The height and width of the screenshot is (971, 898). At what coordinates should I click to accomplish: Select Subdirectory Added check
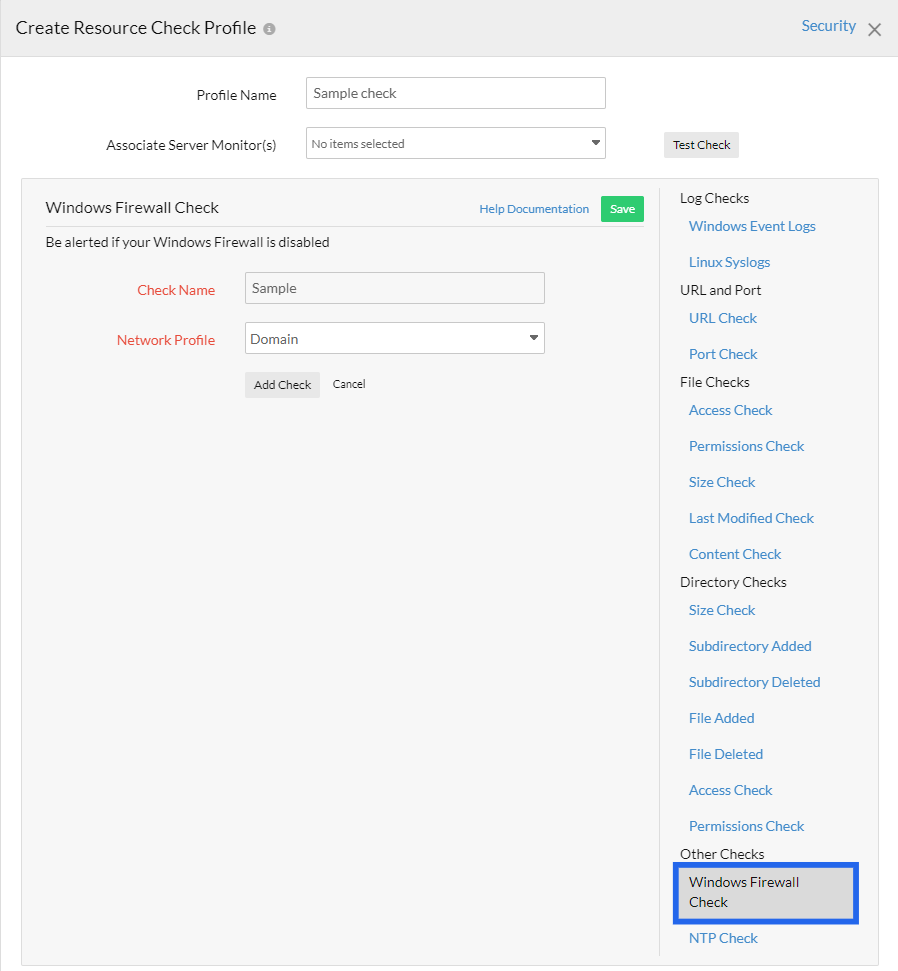[750, 646]
